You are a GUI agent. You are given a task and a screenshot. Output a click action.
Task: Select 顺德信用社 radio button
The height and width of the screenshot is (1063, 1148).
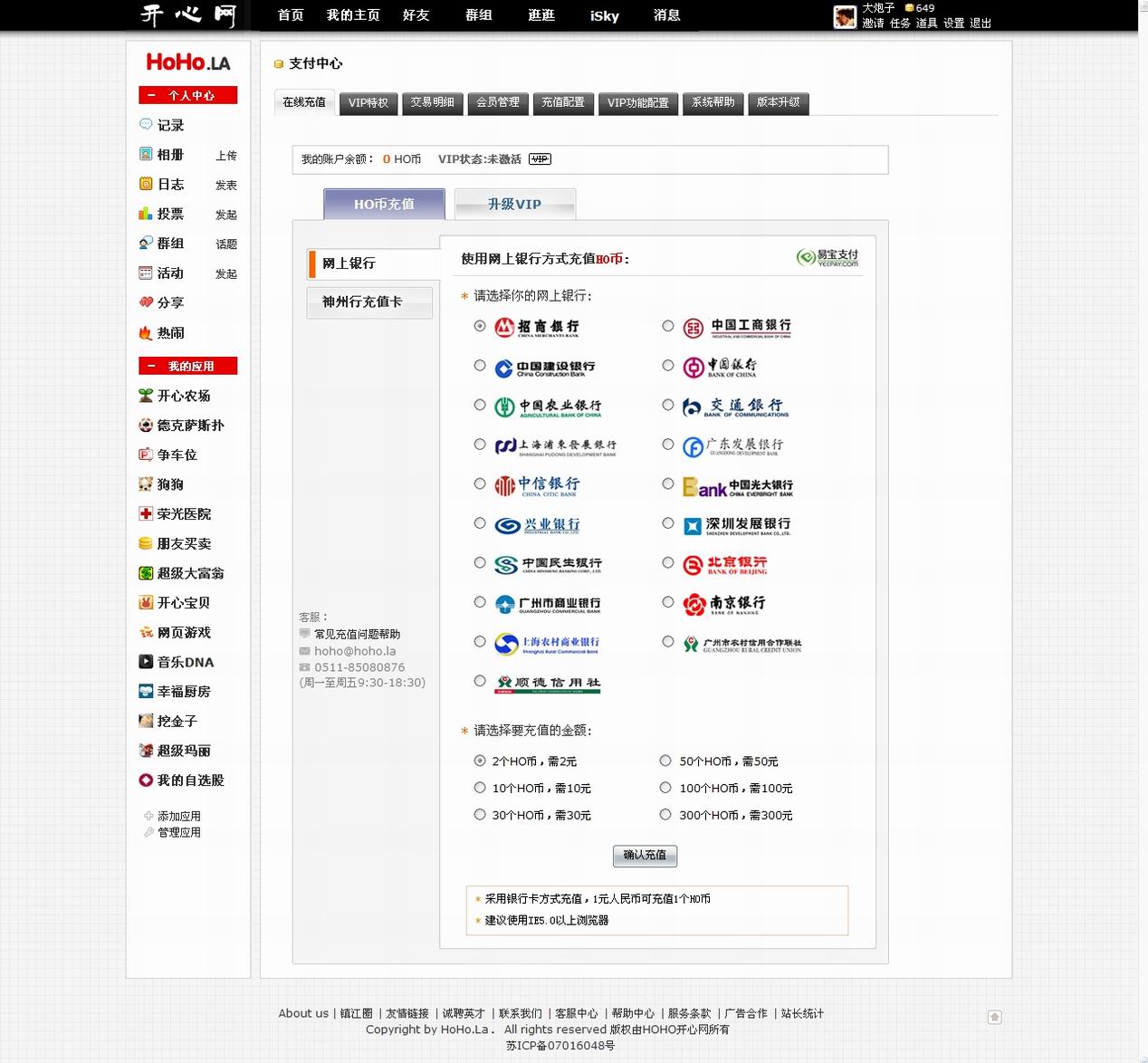[x=480, y=681]
